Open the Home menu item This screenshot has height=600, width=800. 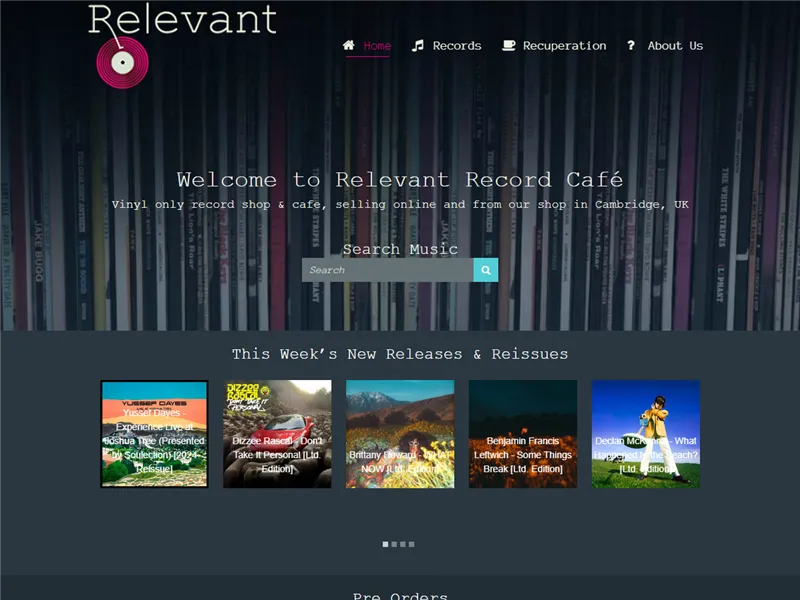click(377, 46)
